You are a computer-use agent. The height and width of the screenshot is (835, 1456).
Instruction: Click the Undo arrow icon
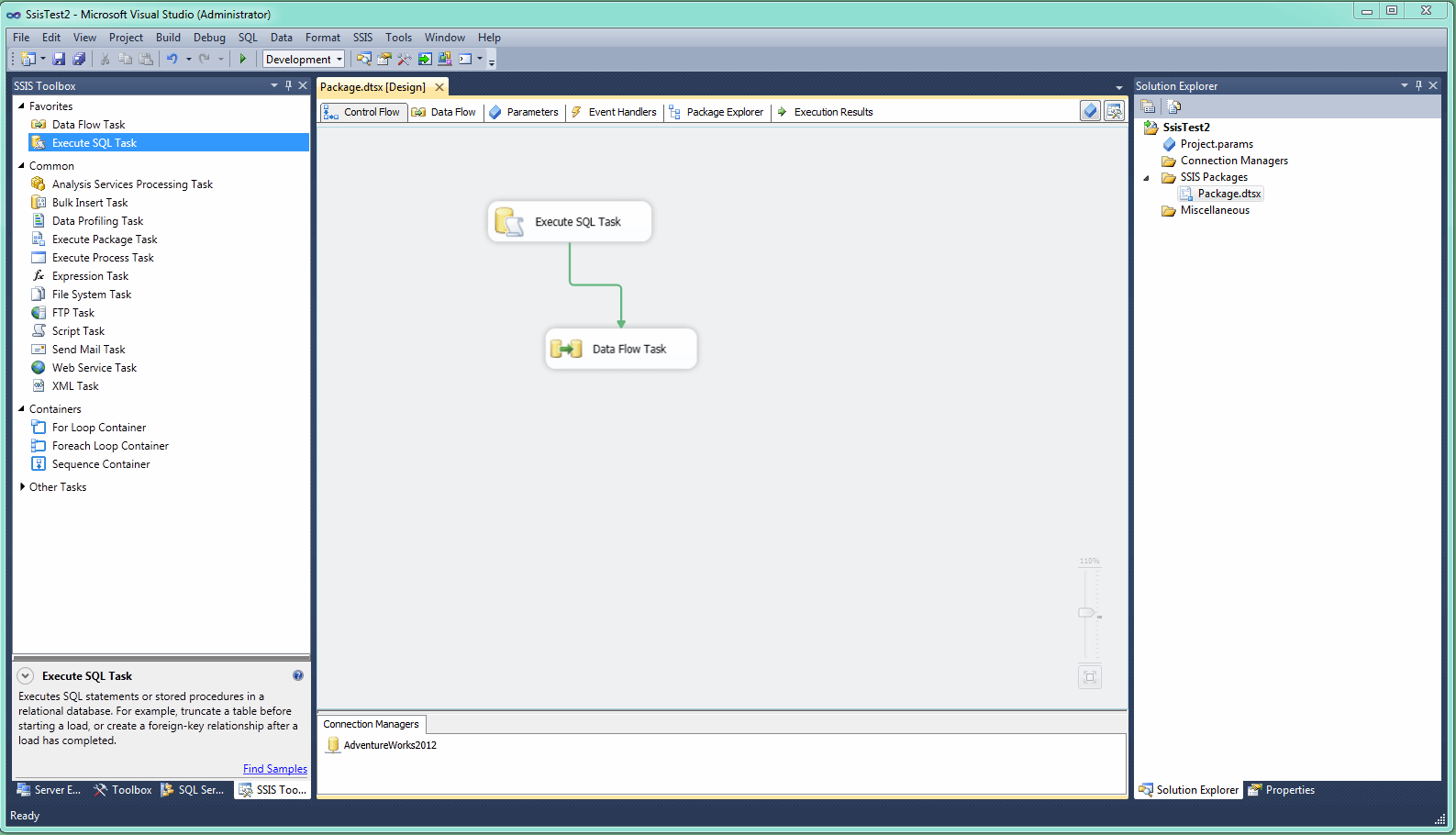pos(172,59)
